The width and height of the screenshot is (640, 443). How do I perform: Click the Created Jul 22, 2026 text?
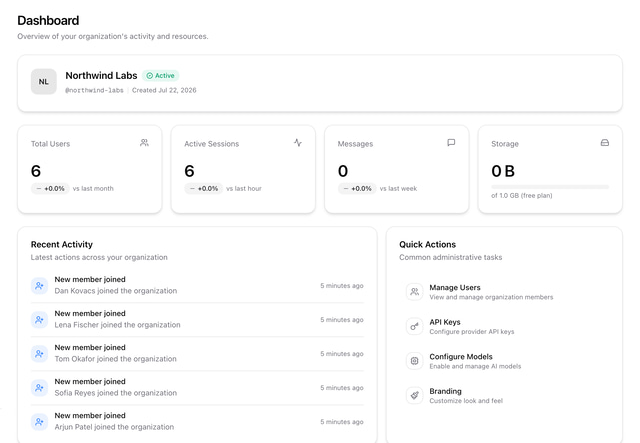coord(164,90)
